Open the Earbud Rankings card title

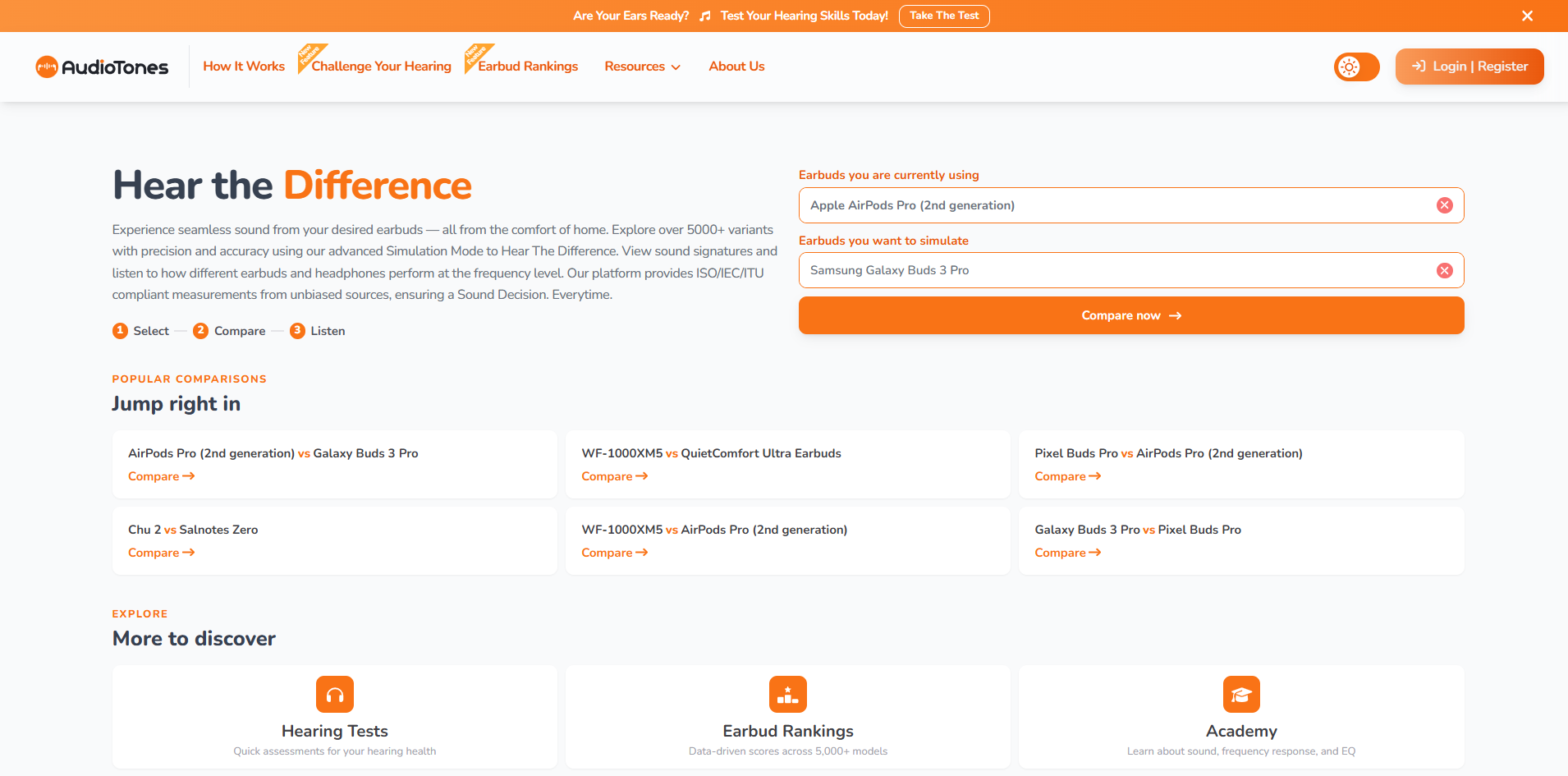pos(788,731)
